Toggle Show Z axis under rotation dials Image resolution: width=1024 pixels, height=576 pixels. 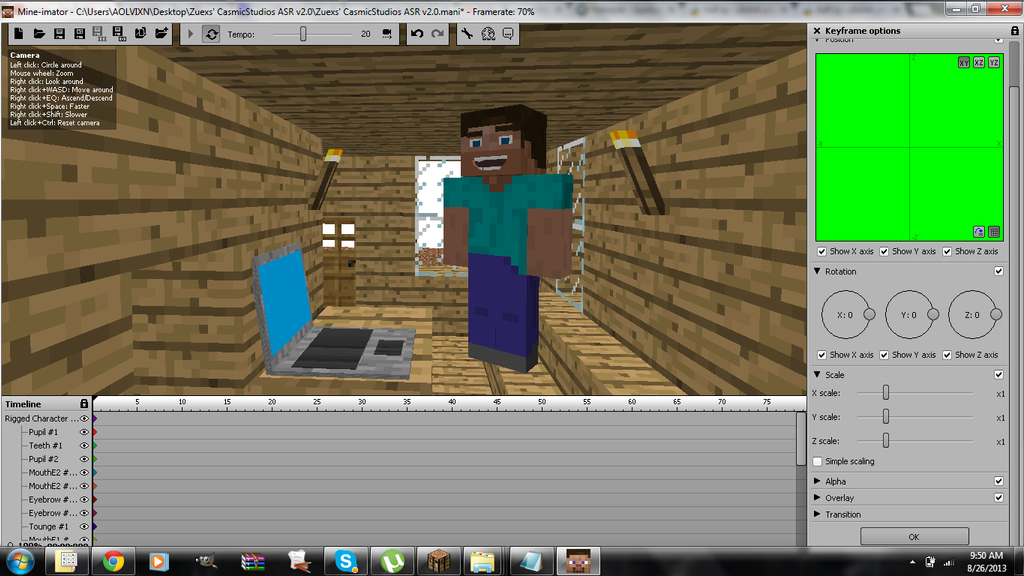(x=947, y=355)
